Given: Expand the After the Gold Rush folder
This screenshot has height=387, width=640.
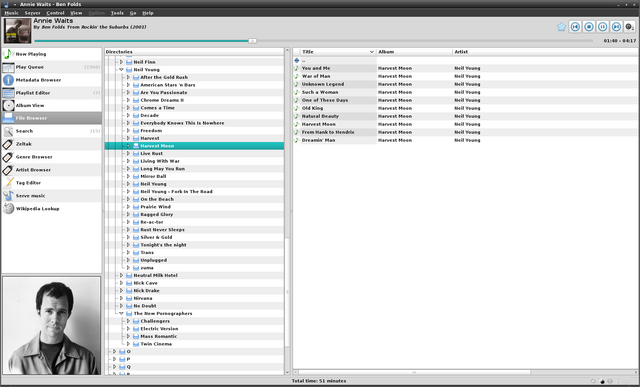Looking at the screenshot, I should pos(128,77).
